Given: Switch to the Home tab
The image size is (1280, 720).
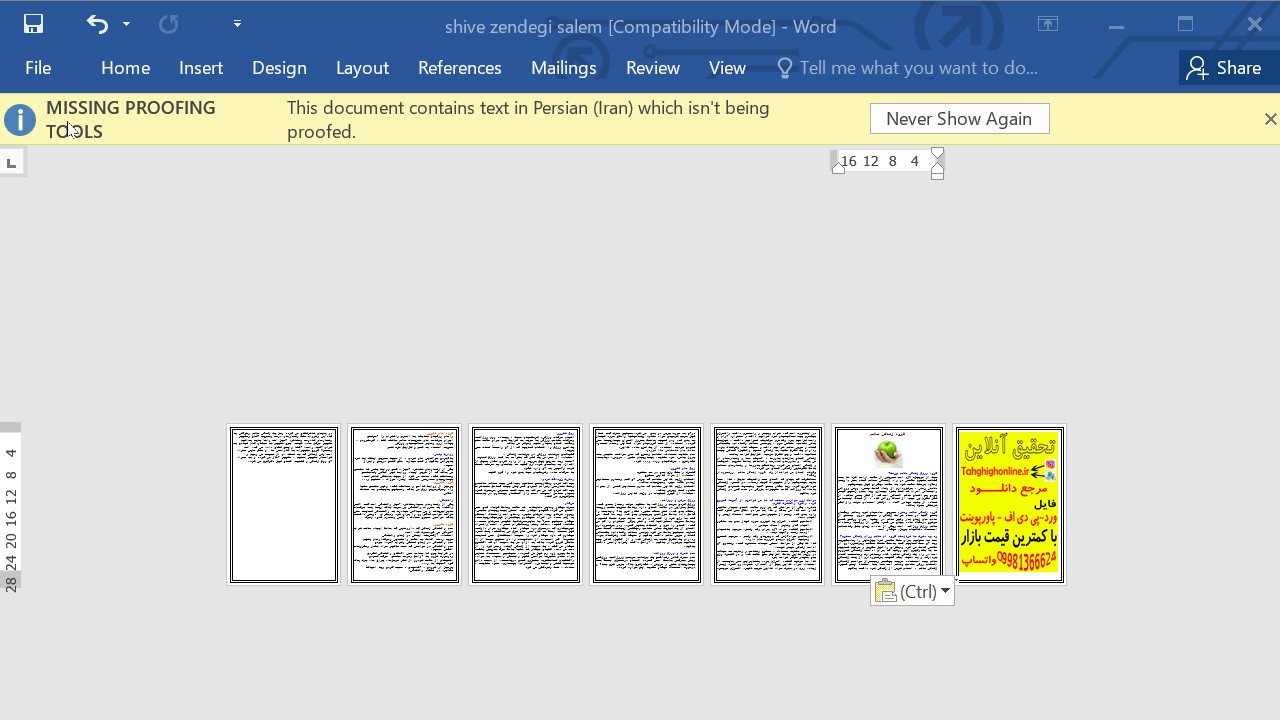Looking at the screenshot, I should click(x=125, y=68).
